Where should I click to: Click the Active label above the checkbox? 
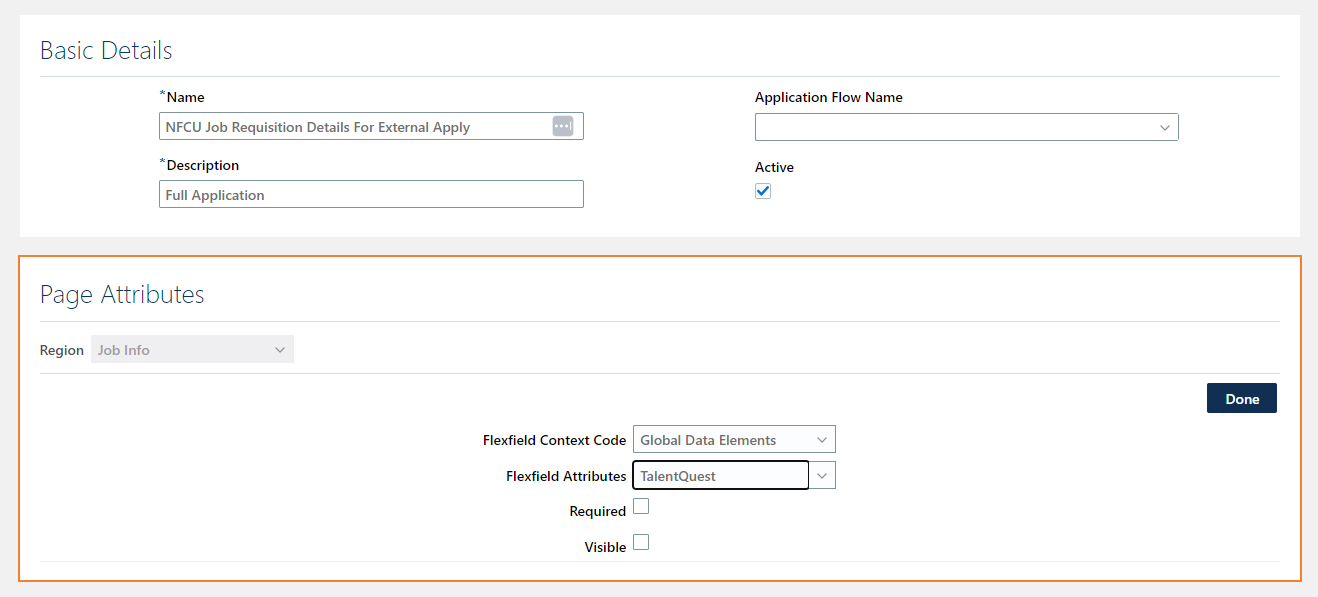tap(774, 167)
